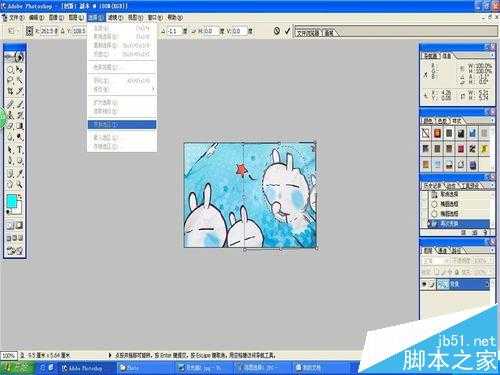
Task: Select the Path Selection tool
Action: pyautogui.click(x=10, y=150)
